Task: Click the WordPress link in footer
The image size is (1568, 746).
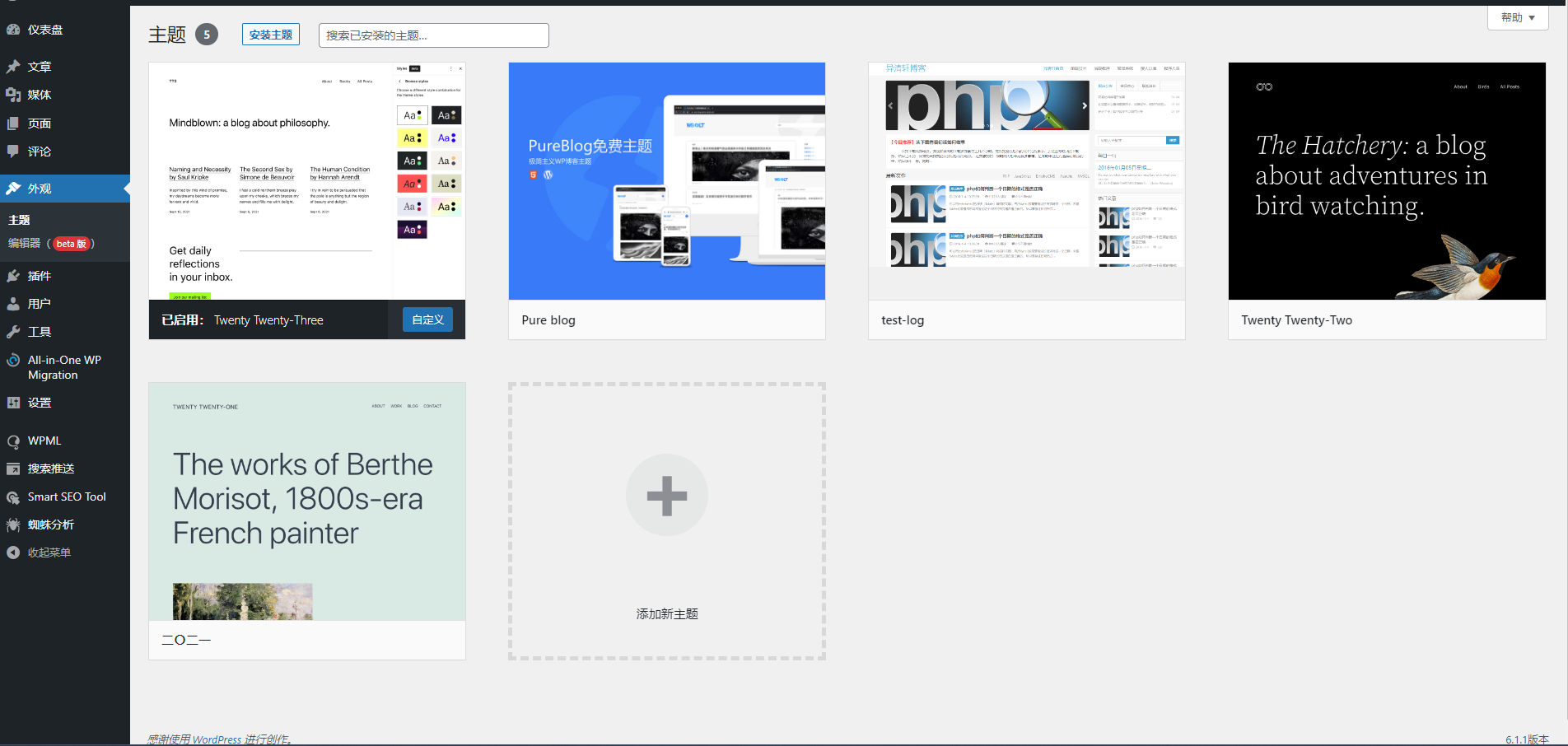Action: [217, 739]
